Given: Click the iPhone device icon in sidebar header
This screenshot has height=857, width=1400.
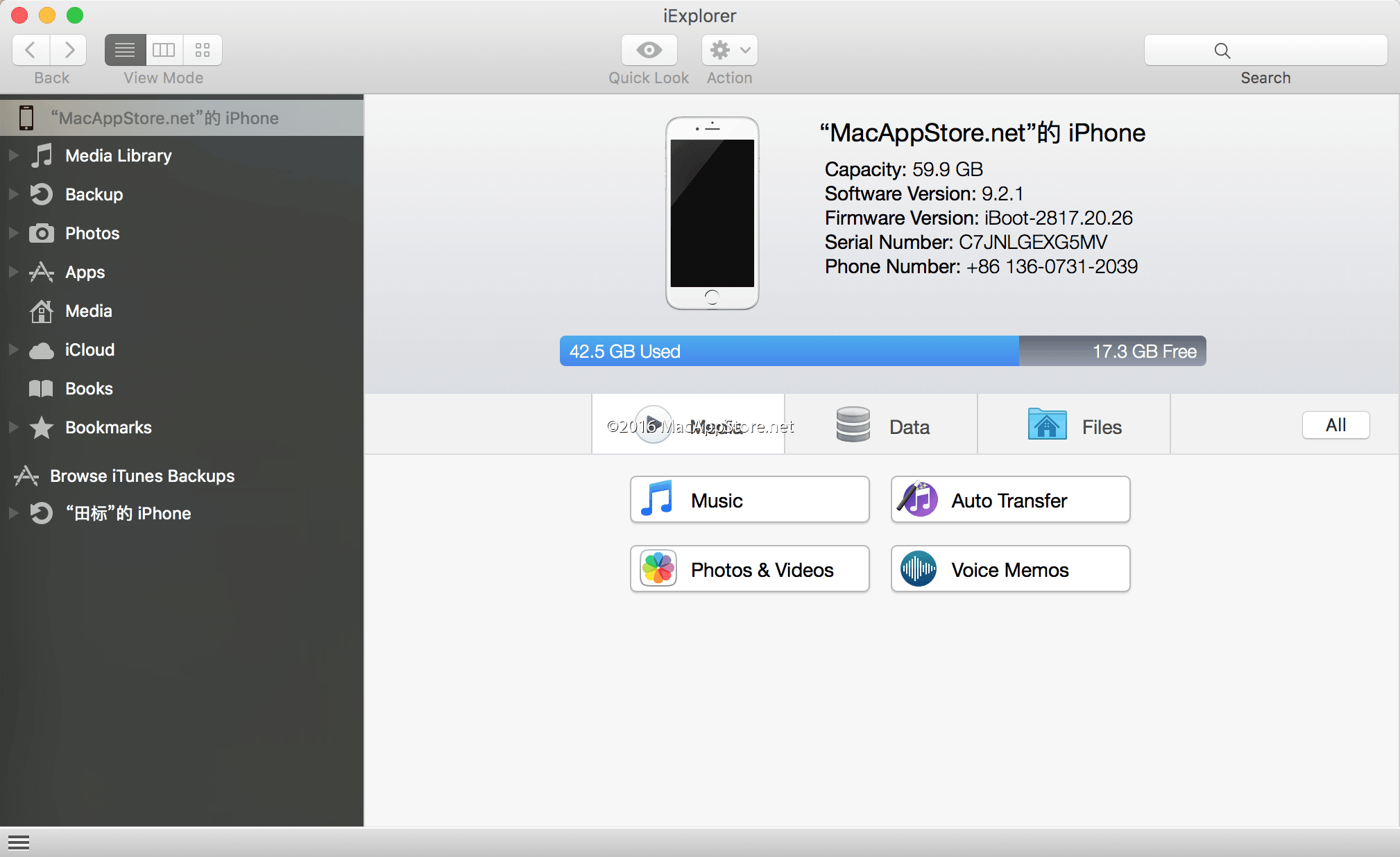Looking at the screenshot, I should click(26, 118).
